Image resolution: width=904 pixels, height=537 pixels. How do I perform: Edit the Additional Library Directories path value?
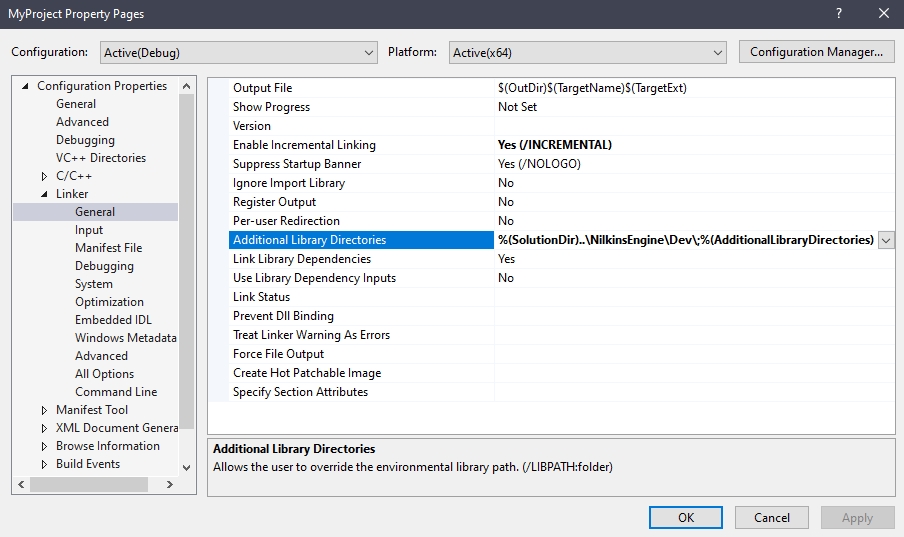point(686,240)
